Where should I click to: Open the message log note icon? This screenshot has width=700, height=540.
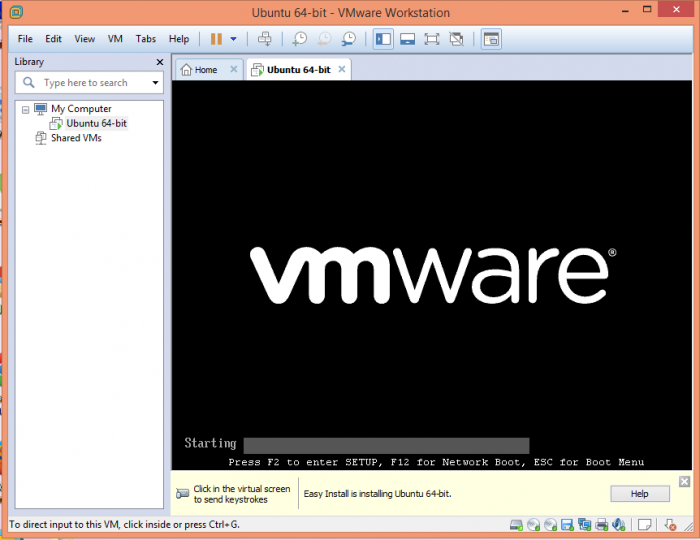[644, 525]
